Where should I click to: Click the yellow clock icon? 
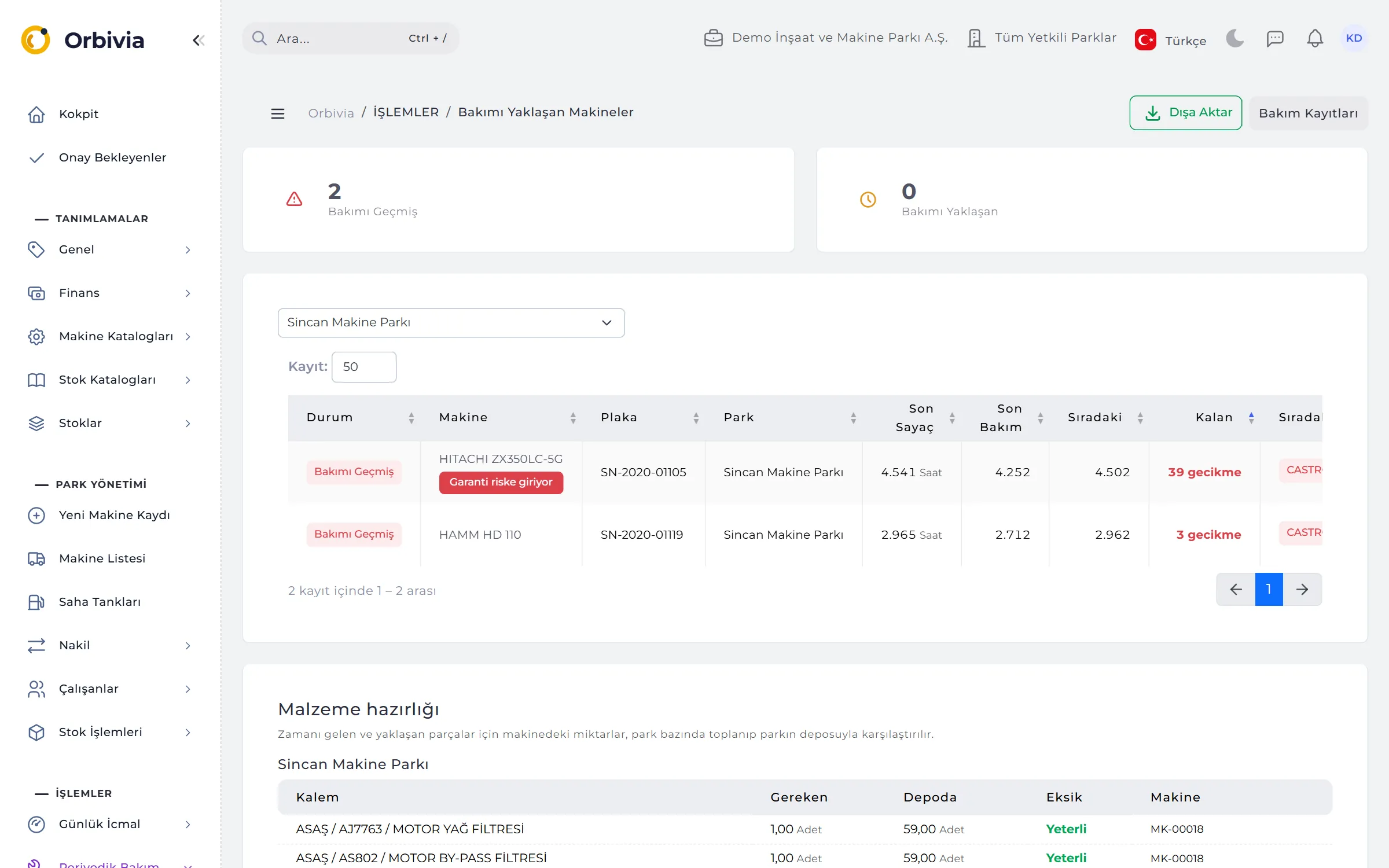click(868, 199)
